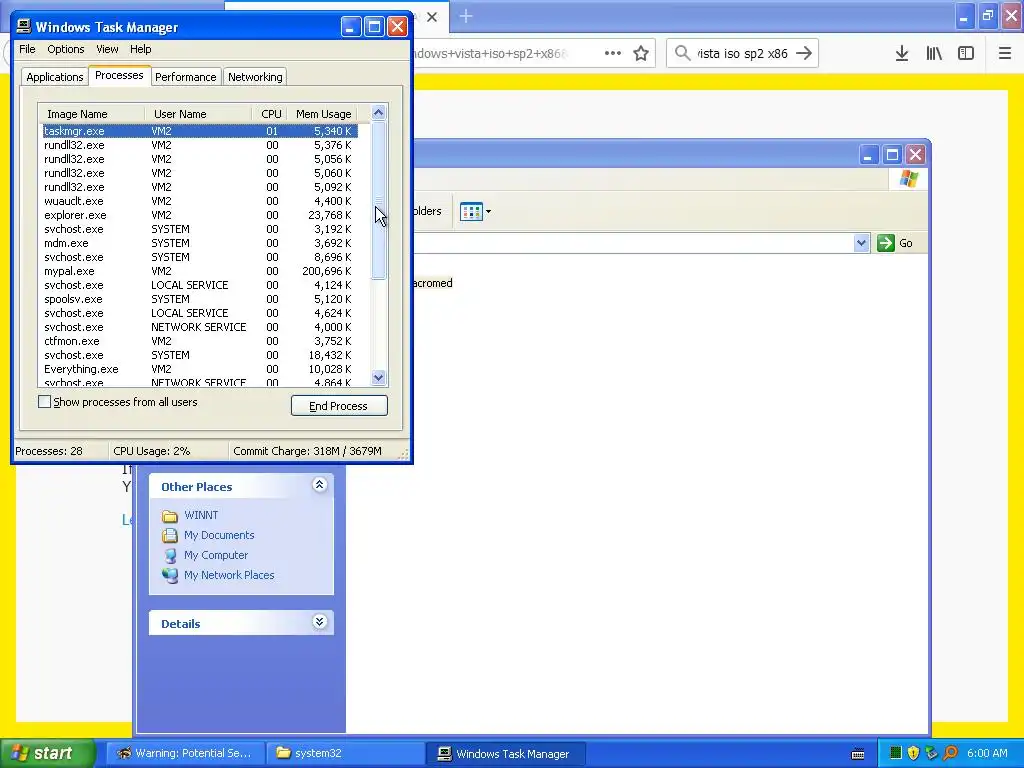Submit browser search with arrow icon
The width and height of the screenshot is (1024, 768).
pos(804,53)
